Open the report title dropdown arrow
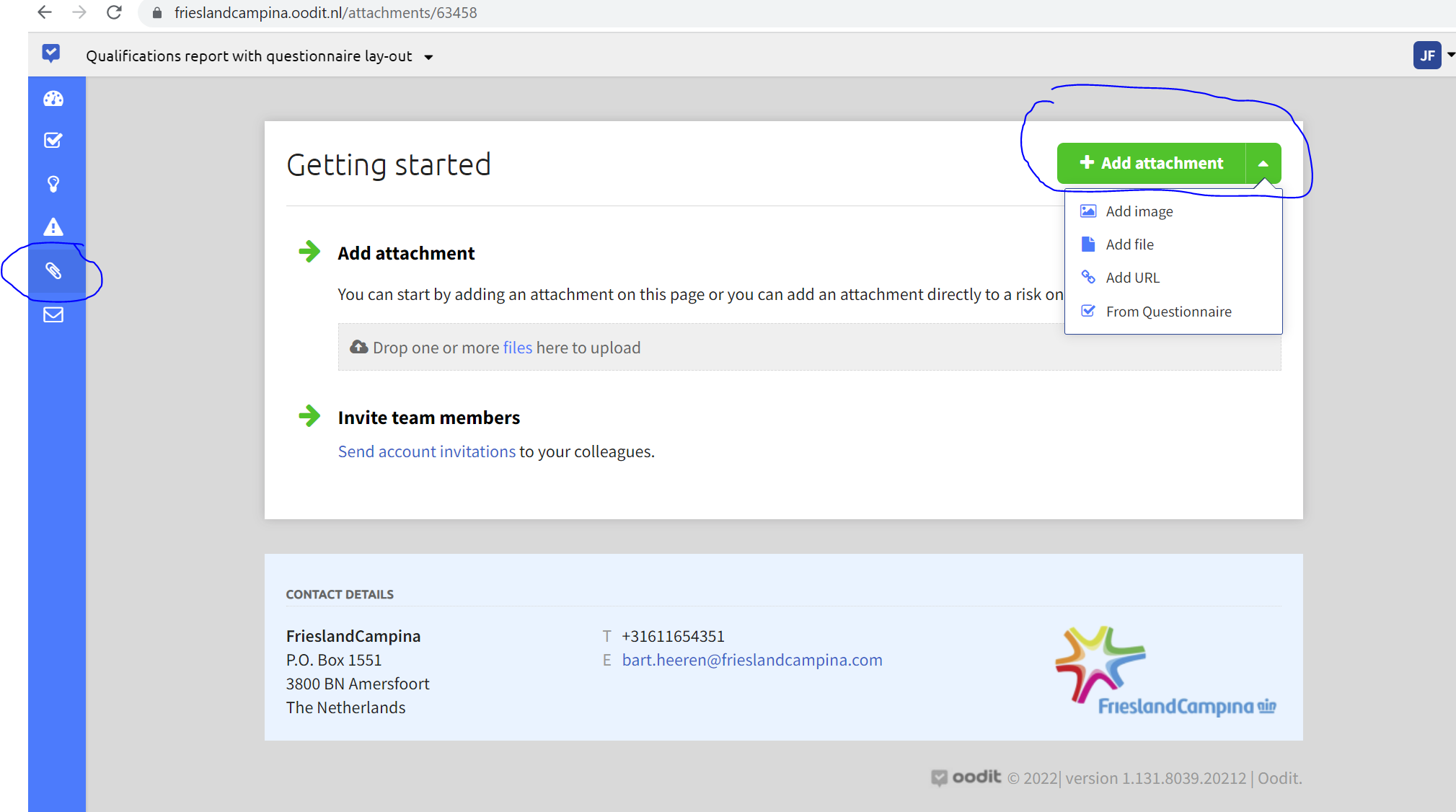Screen dimensions: 1456x812 [428, 57]
